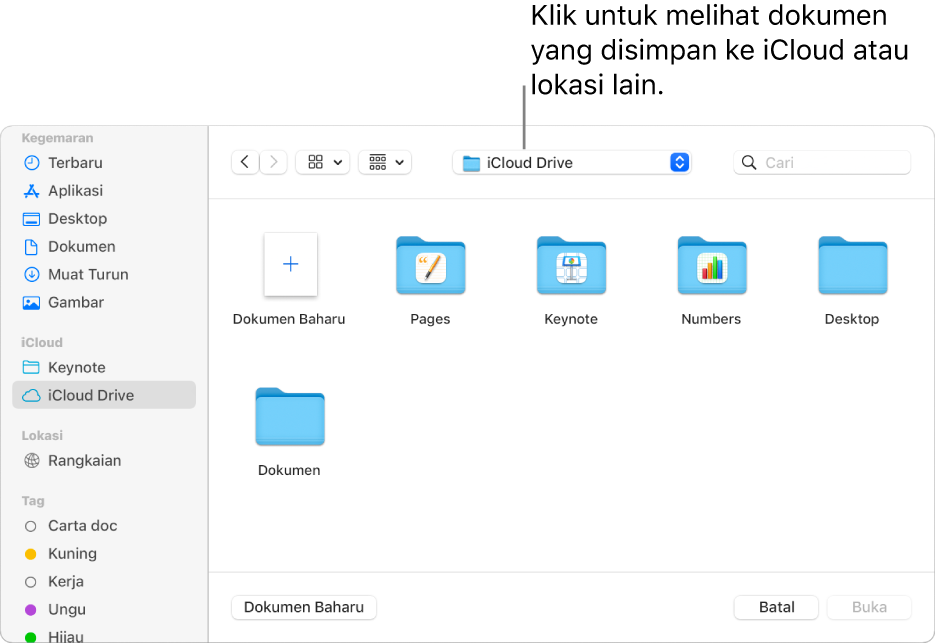The width and height of the screenshot is (935, 643).
Task: Click the Gambar picture icon in sidebar
Action: pos(32,302)
